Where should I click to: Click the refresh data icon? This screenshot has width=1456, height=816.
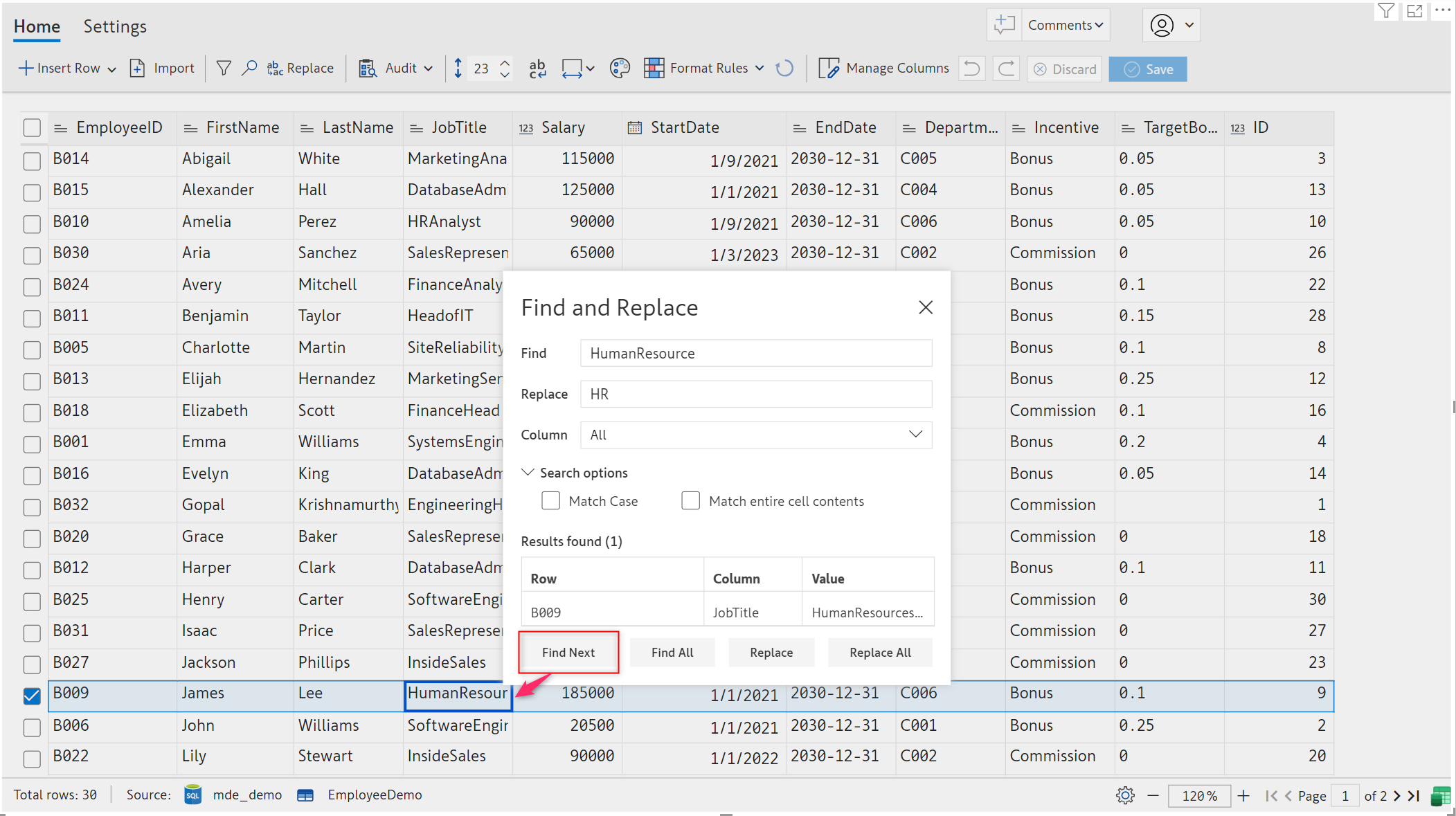784,68
